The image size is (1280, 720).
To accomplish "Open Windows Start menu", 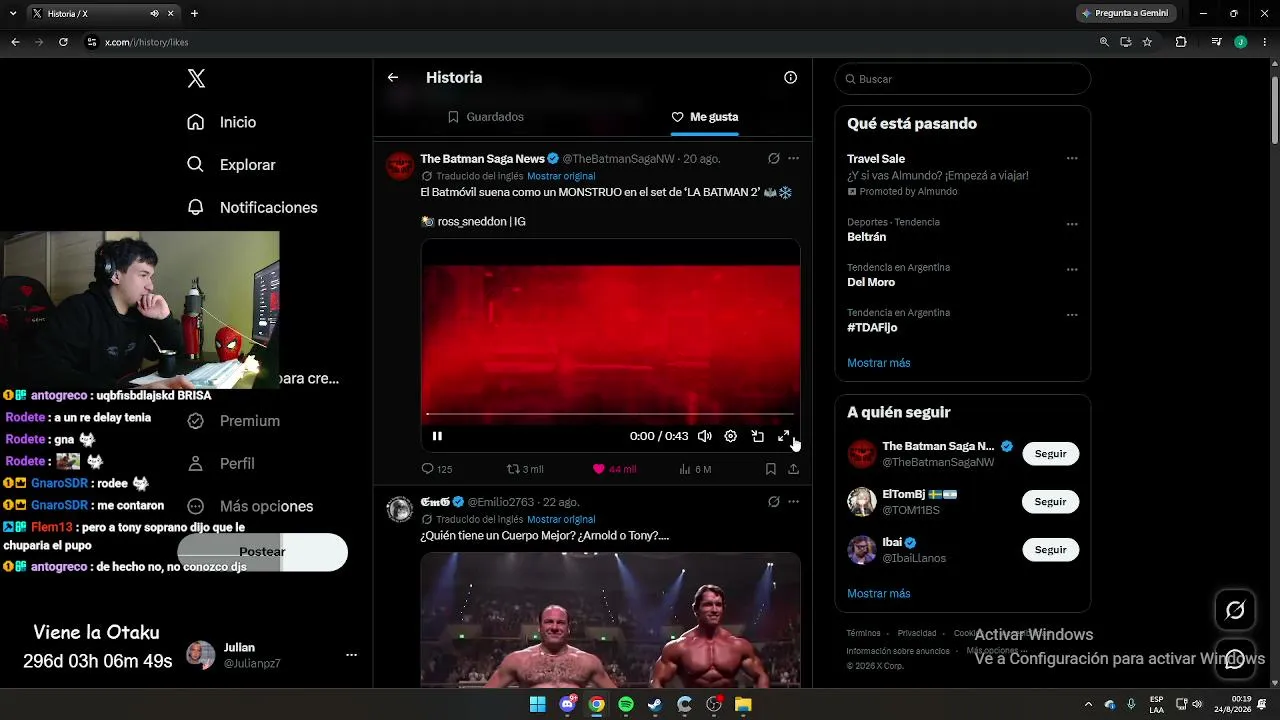I will tap(537, 704).
